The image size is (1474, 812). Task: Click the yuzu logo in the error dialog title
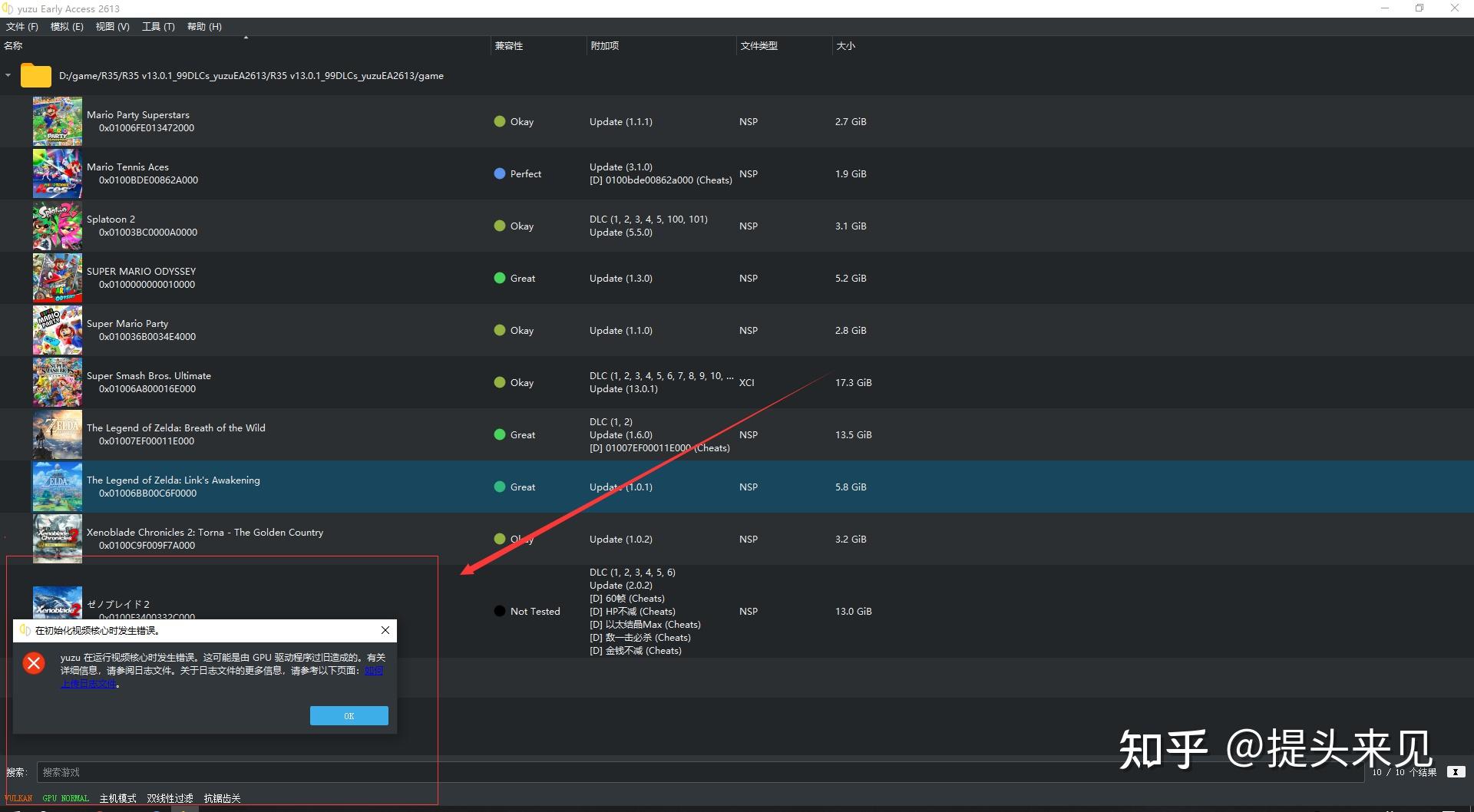pos(25,630)
